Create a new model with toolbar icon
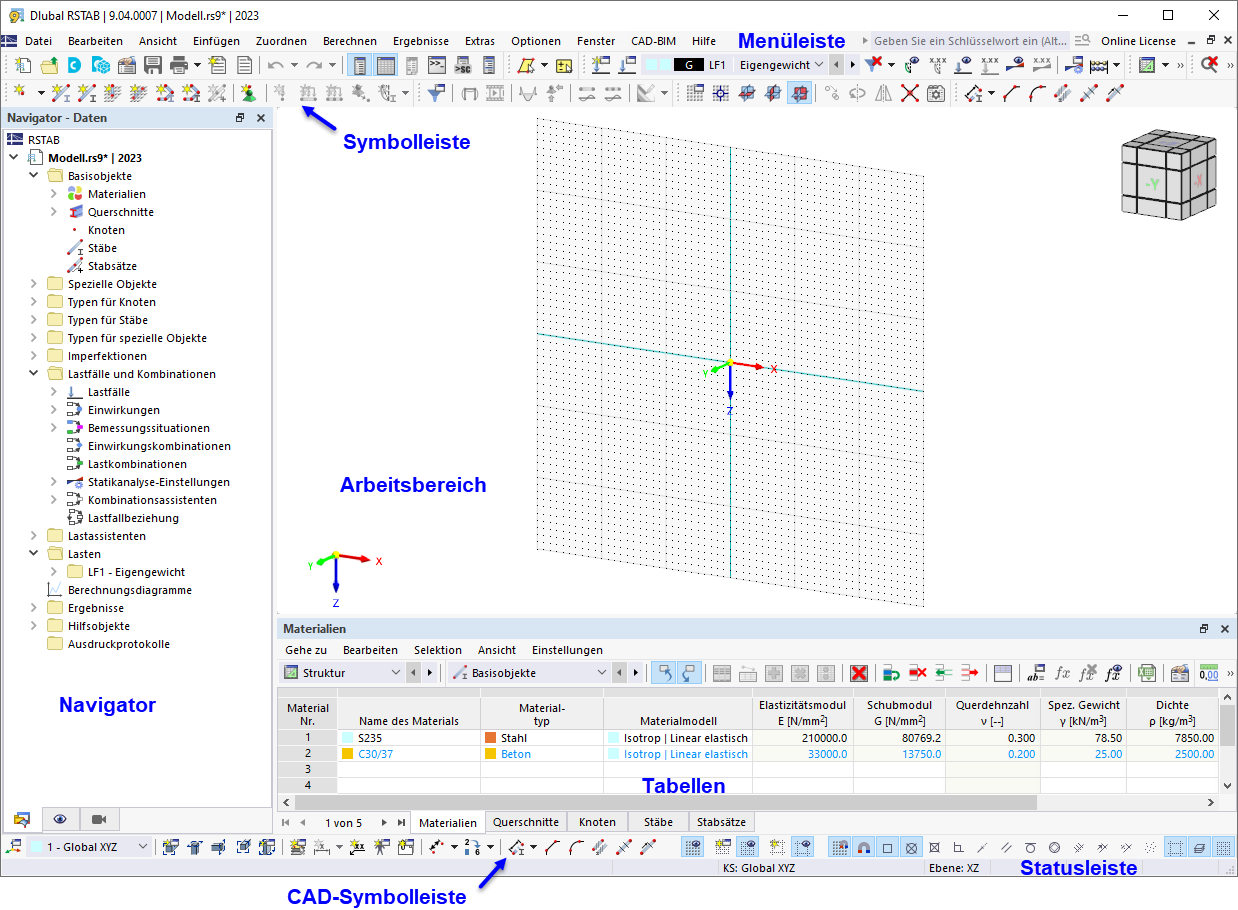Image resolution: width=1238 pixels, height=910 pixels. pyautogui.click(x=23, y=65)
